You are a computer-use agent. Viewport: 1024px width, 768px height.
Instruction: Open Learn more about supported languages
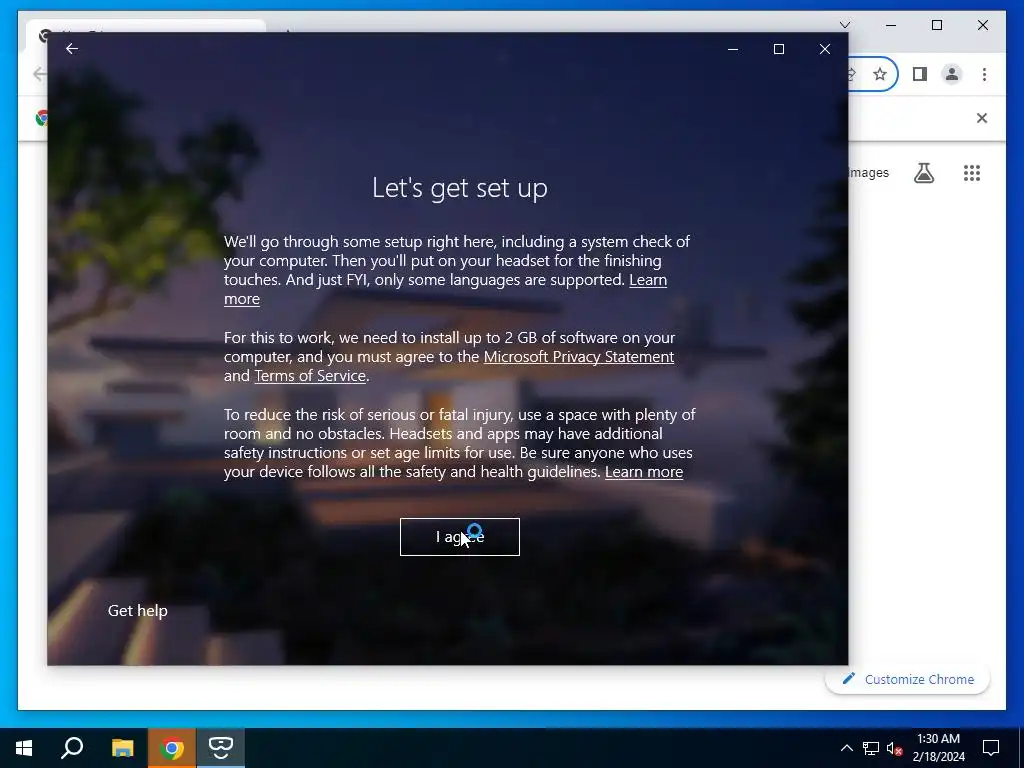pyautogui.click(x=648, y=280)
